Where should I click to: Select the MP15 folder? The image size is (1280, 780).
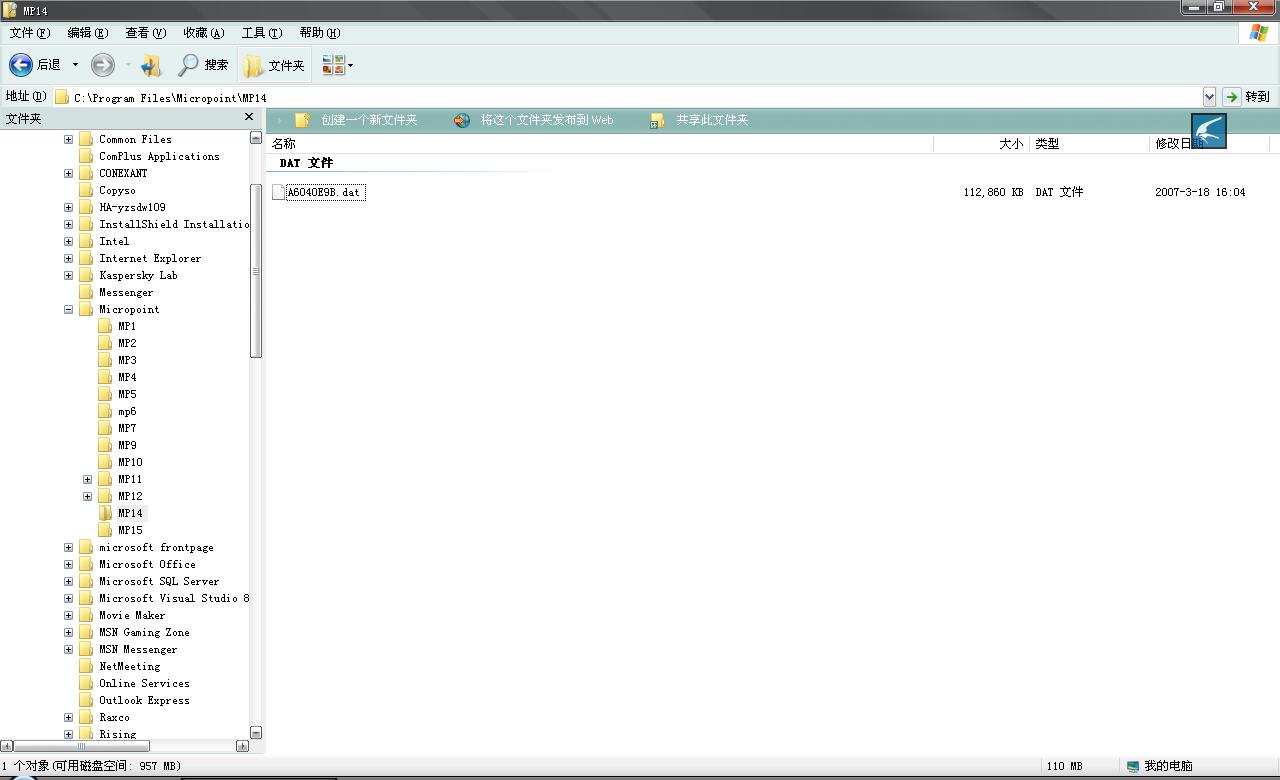(x=130, y=530)
